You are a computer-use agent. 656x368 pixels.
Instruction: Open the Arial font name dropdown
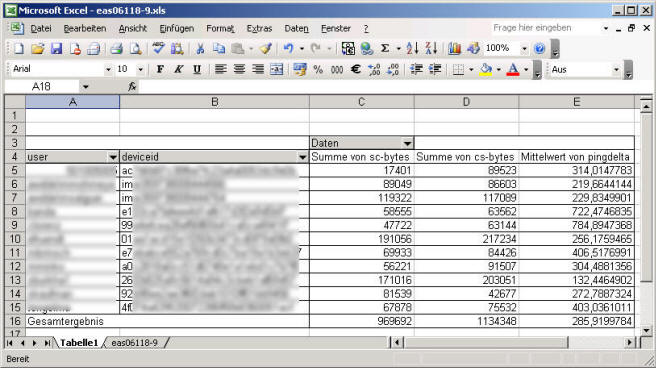coord(108,69)
